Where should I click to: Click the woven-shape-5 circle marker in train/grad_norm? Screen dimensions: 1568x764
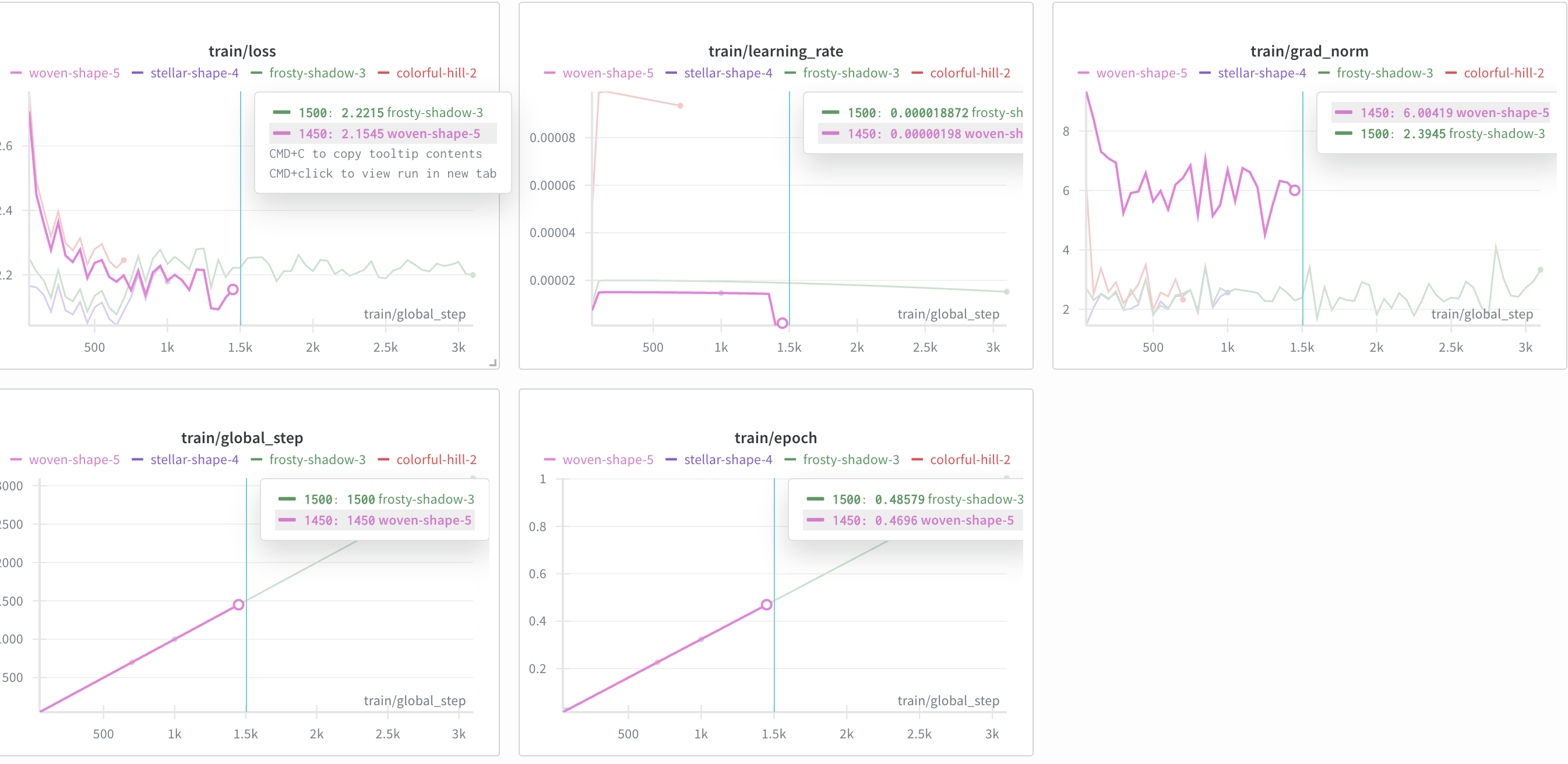1295,190
